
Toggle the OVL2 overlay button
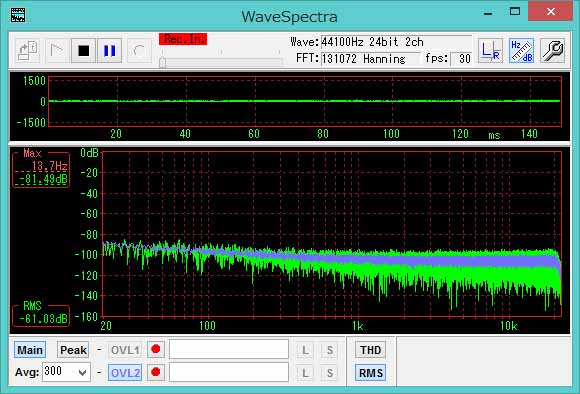point(125,373)
